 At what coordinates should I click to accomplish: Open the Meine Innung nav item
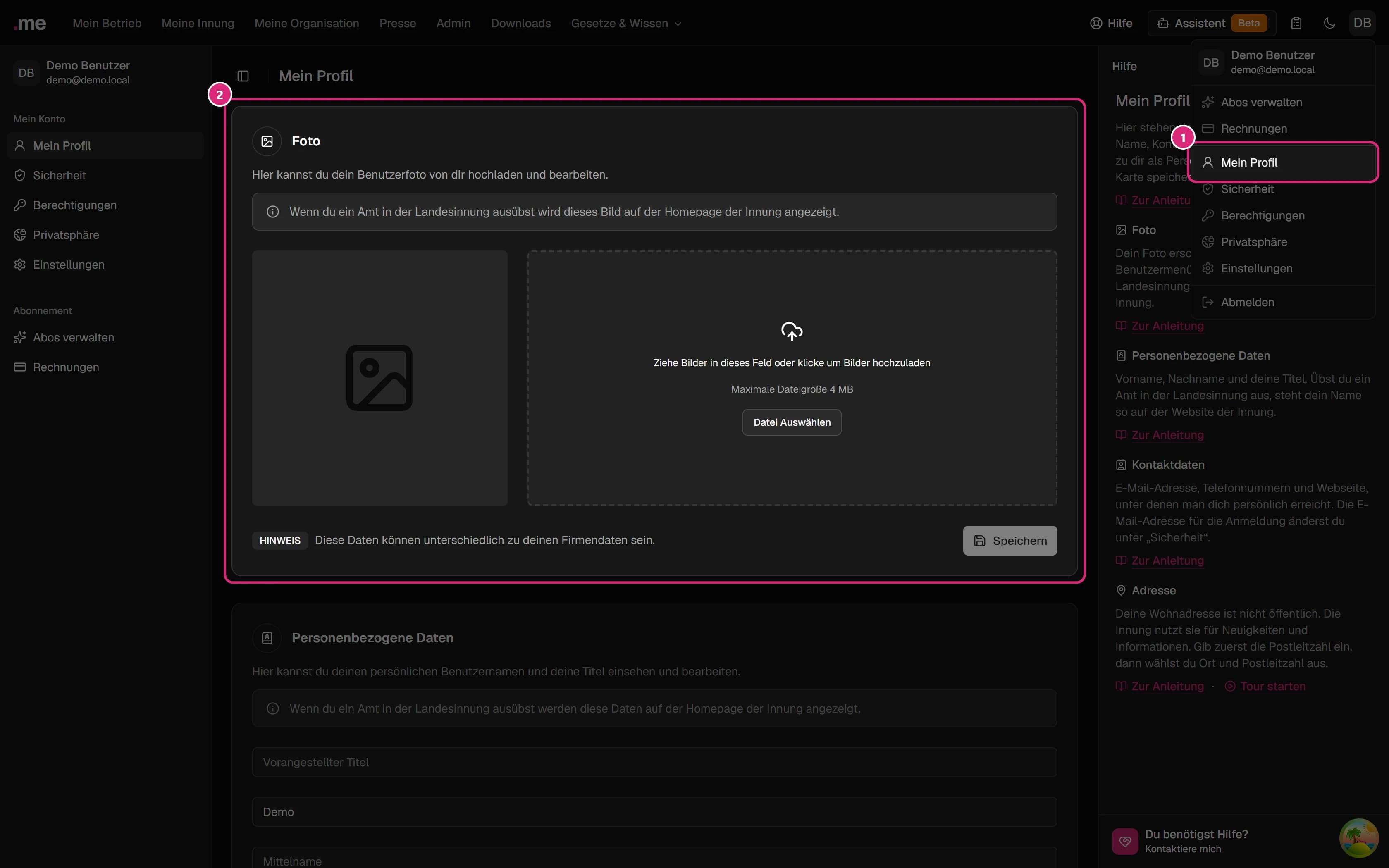pos(198,24)
